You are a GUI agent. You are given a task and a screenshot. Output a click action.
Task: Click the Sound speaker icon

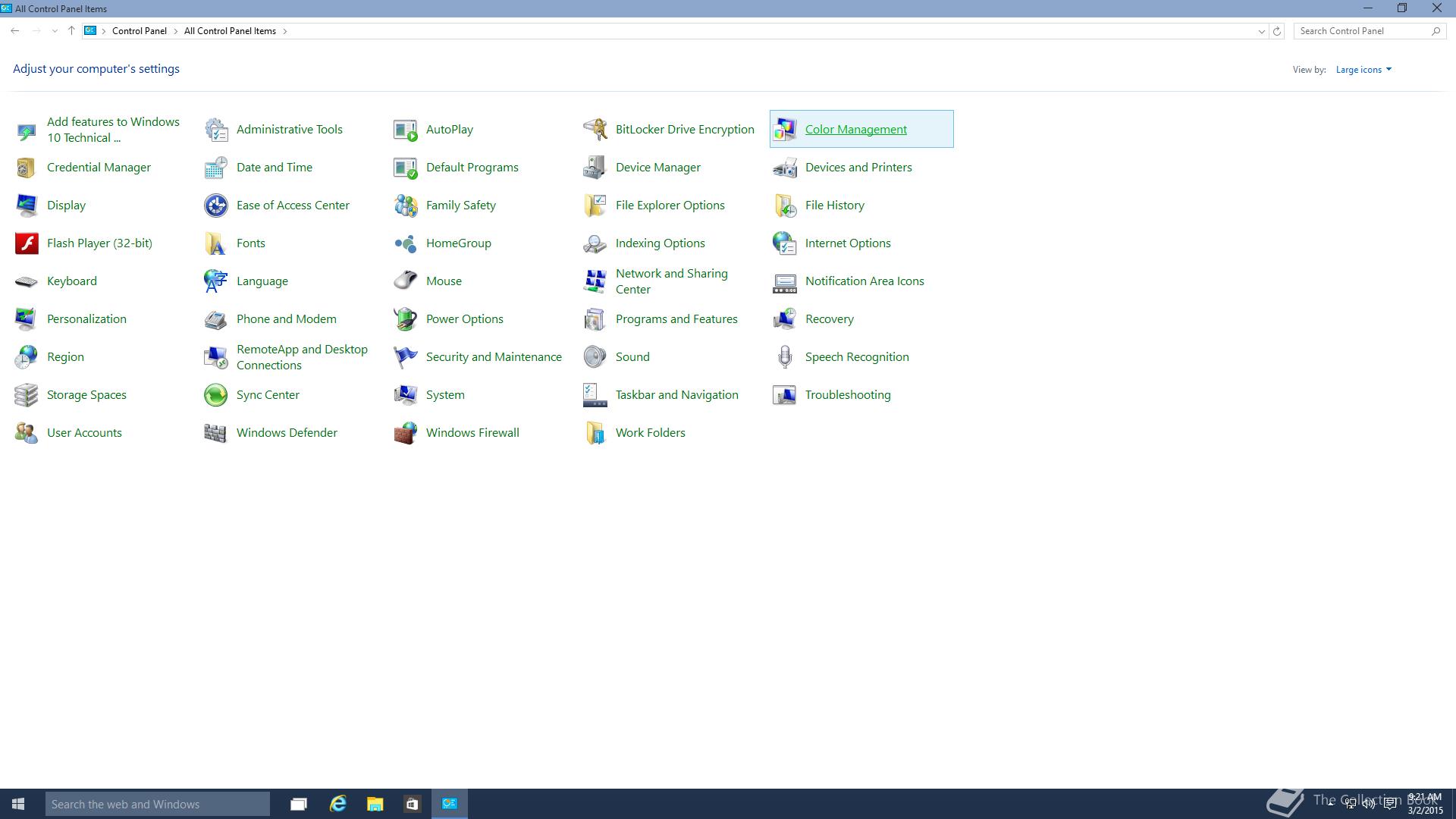tap(595, 357)
